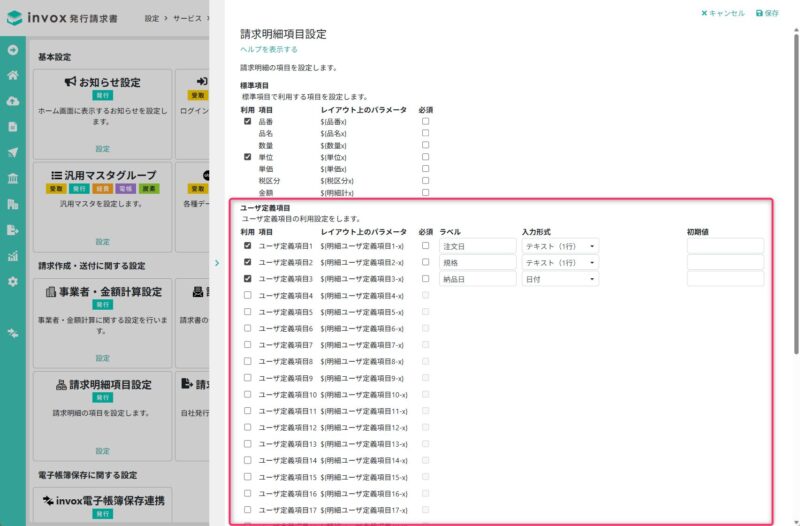
Task: Open the ヘルプを表示する link
Action: (x=268, y=49)
